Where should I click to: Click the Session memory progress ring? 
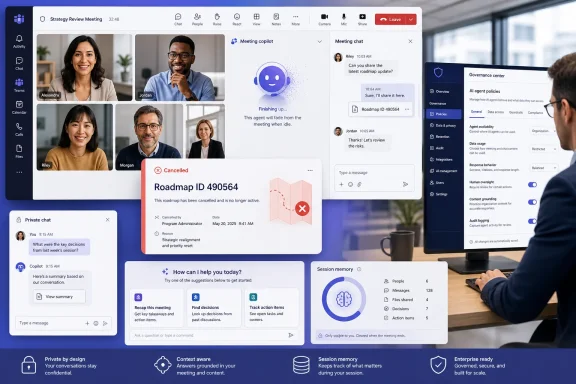pos(344,299)
